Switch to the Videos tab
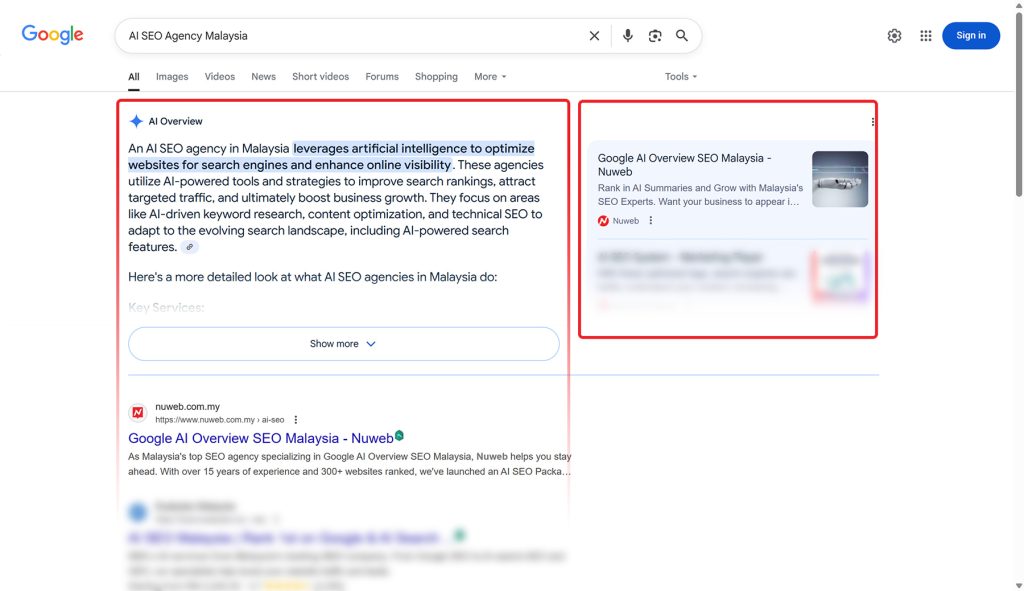Image resolution: width=1024 pixels, height=591 pixels. tap(219, 76)
